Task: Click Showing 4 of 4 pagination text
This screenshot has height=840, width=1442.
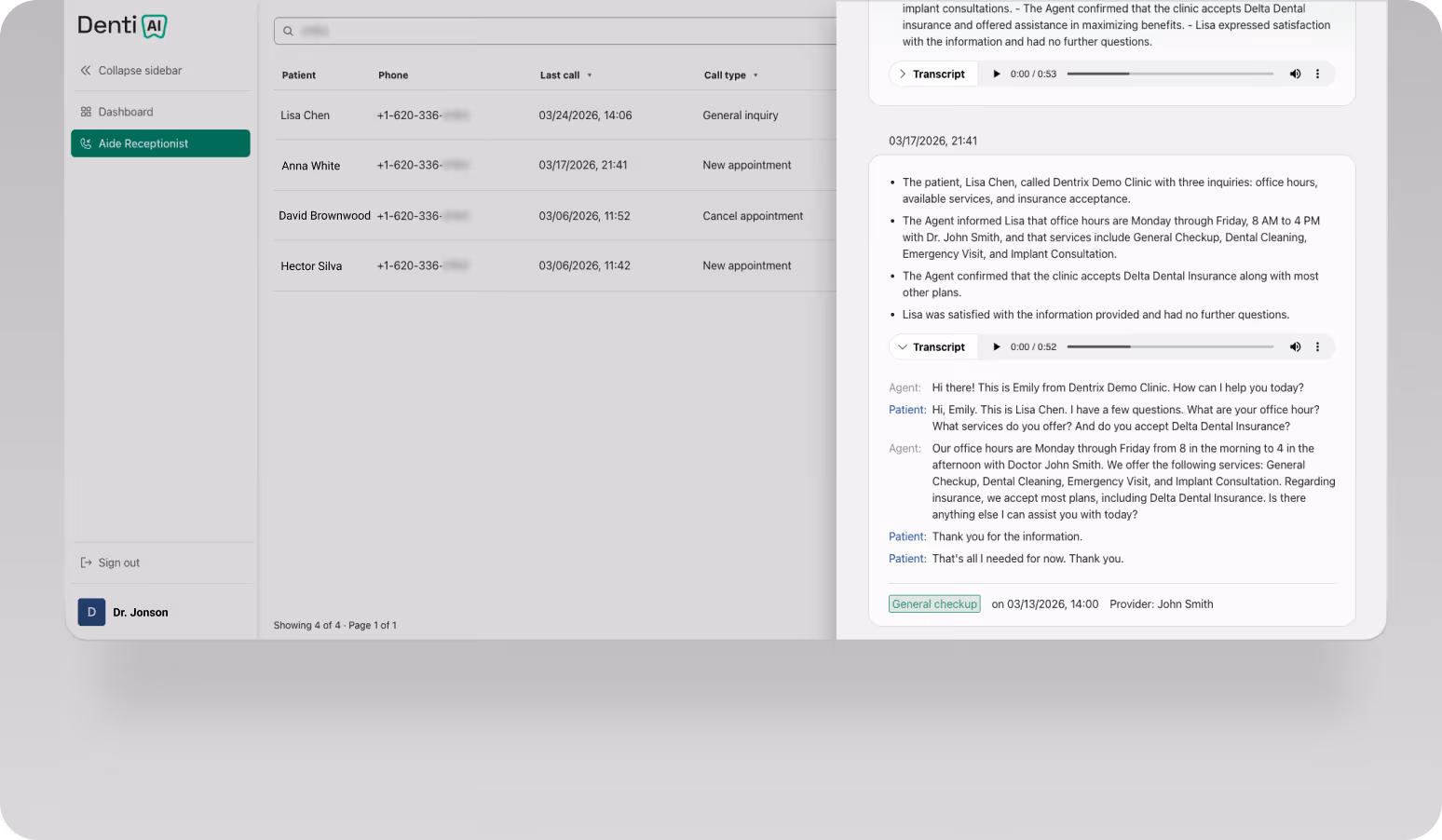Action: [x=335, y=626]
